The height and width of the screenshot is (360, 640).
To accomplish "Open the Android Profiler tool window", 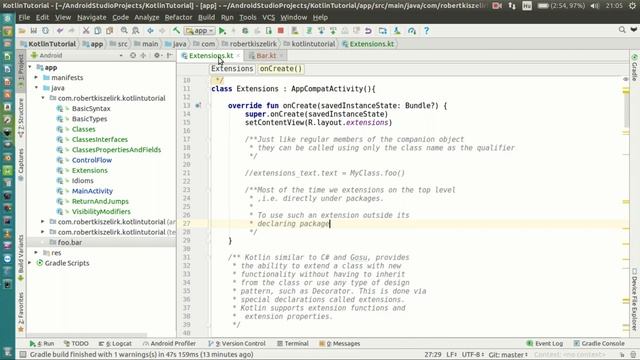I will click(x=169, y=343).
